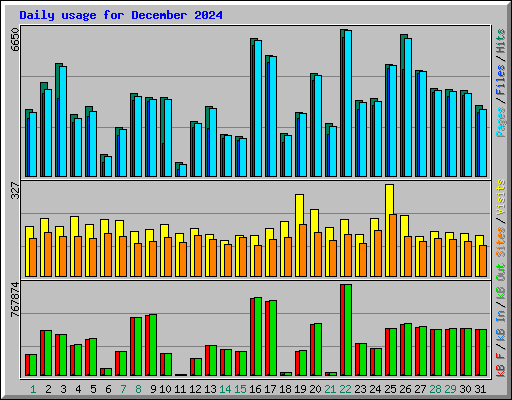Click the green kB bar for day 9

(153, 345)
